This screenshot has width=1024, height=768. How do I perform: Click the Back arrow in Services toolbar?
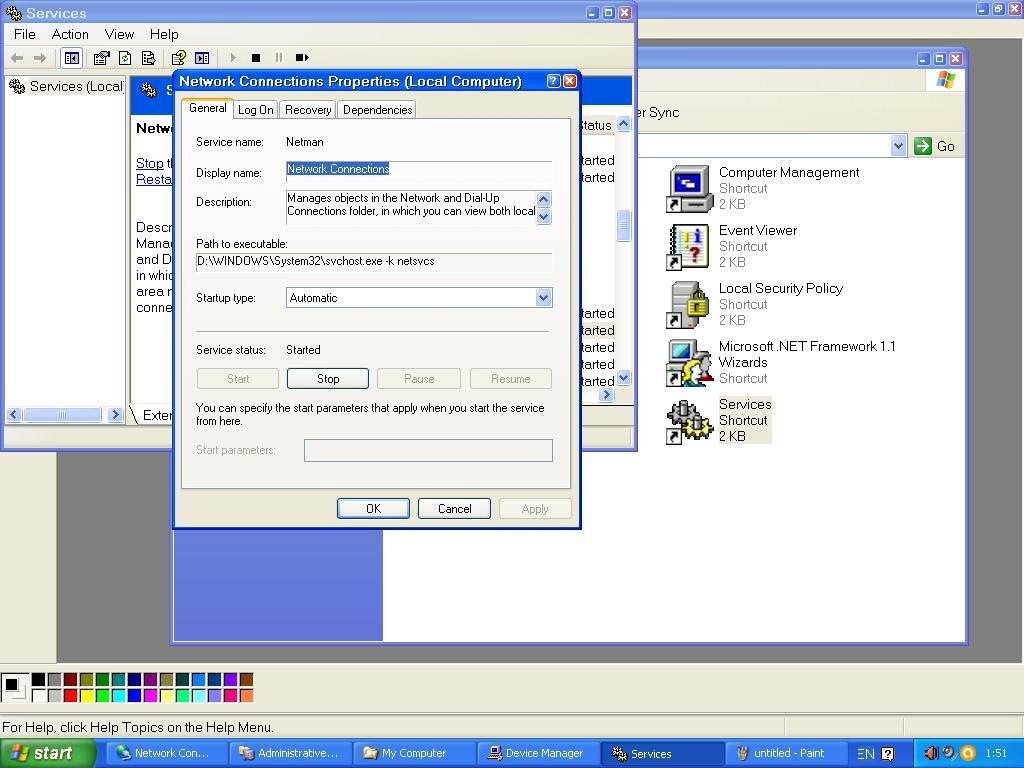[17, 58]
